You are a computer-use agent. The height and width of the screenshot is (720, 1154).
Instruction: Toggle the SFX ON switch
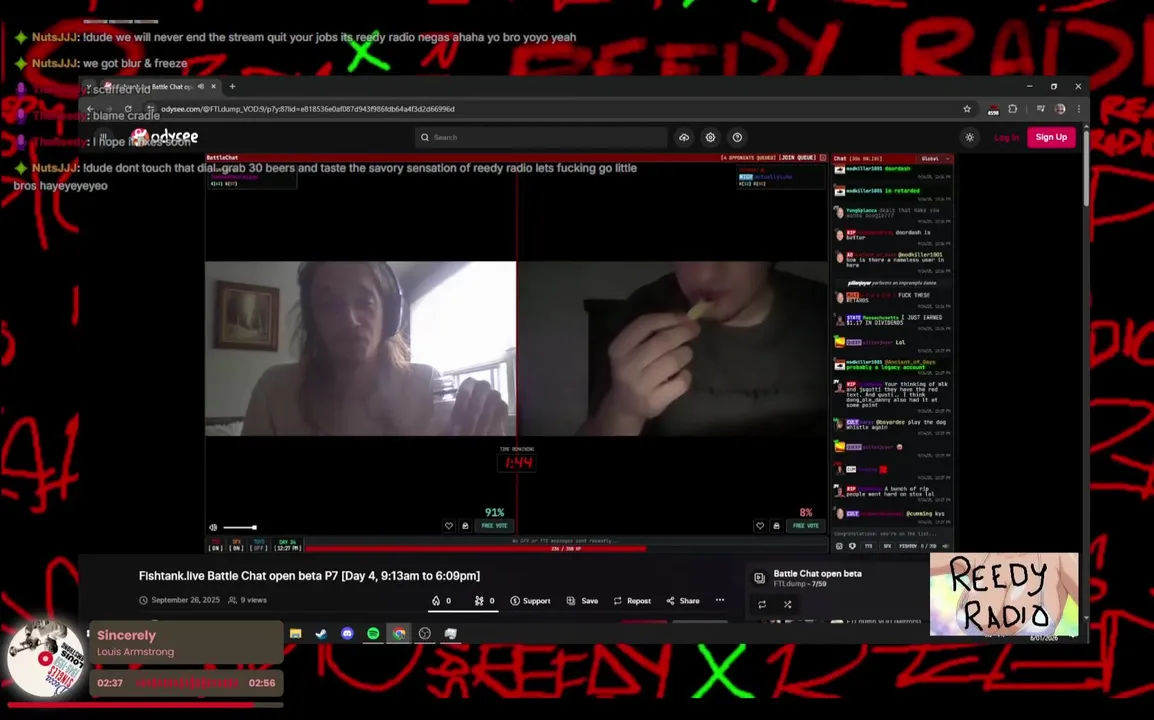(x=236, y=546)
